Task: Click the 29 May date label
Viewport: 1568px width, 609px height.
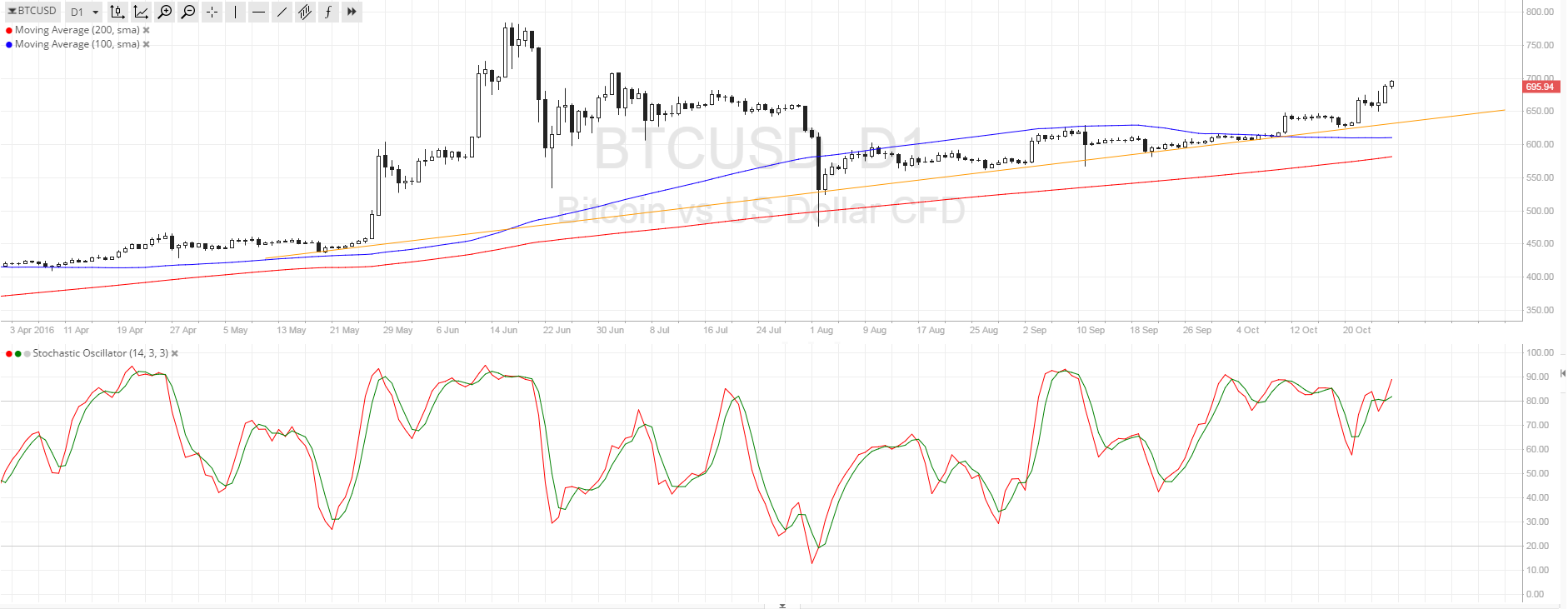Action: click(x=397, y=330)
